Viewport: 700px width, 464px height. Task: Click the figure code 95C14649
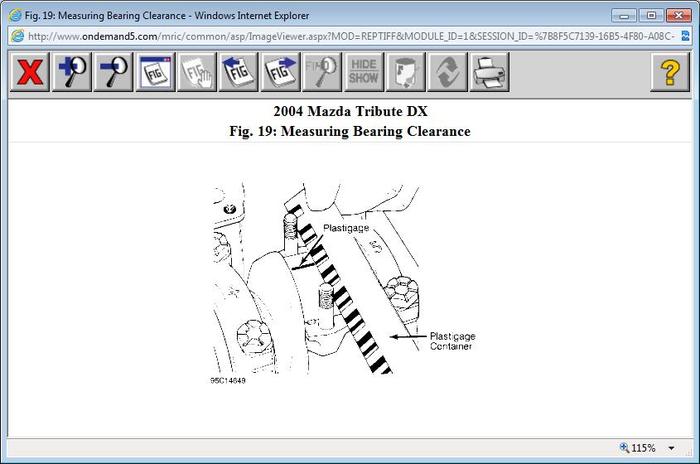(x=228, y=381)
